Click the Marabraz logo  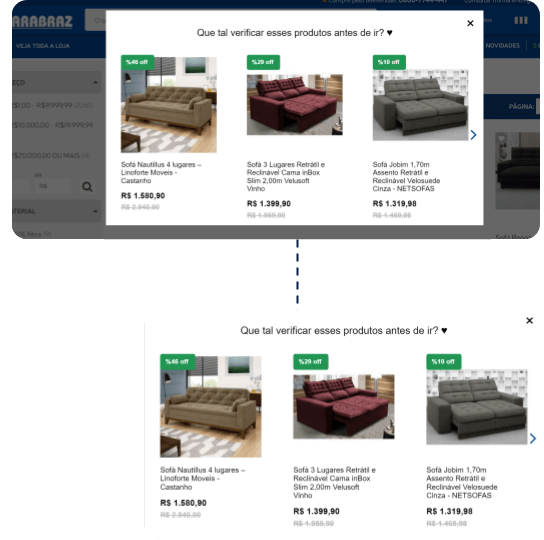(x=42, y=22)
